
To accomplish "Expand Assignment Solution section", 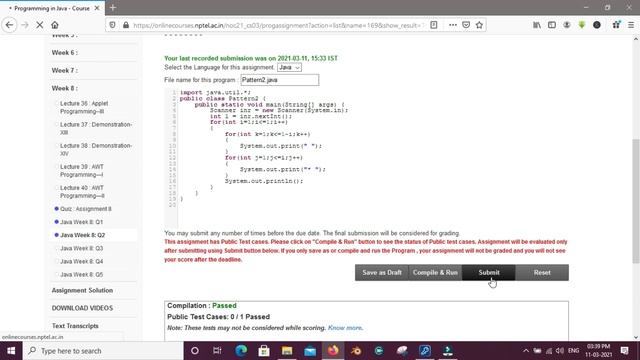I will click(x=82, y=290).
